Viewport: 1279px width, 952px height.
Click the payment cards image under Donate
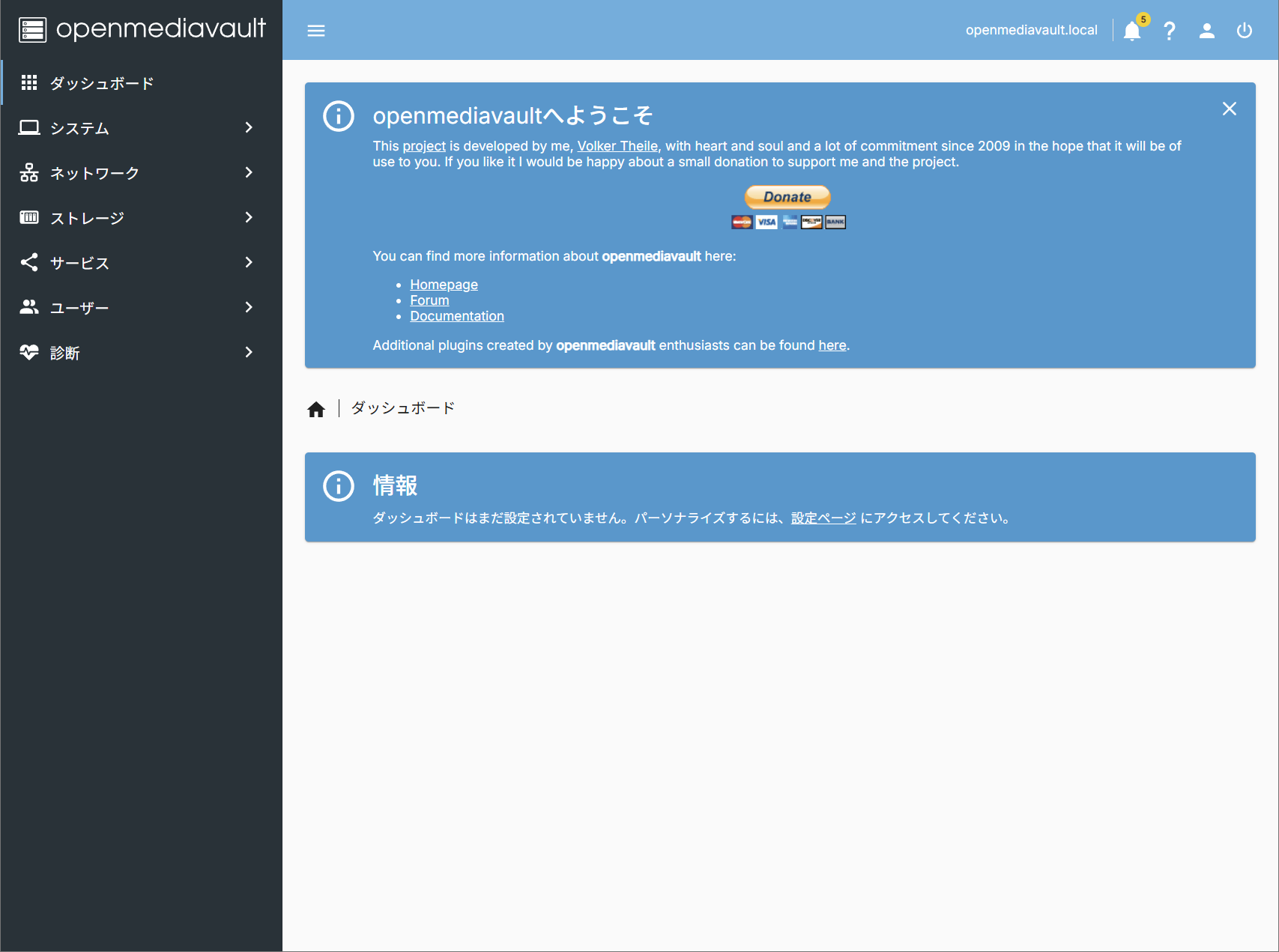click(788, 222)
